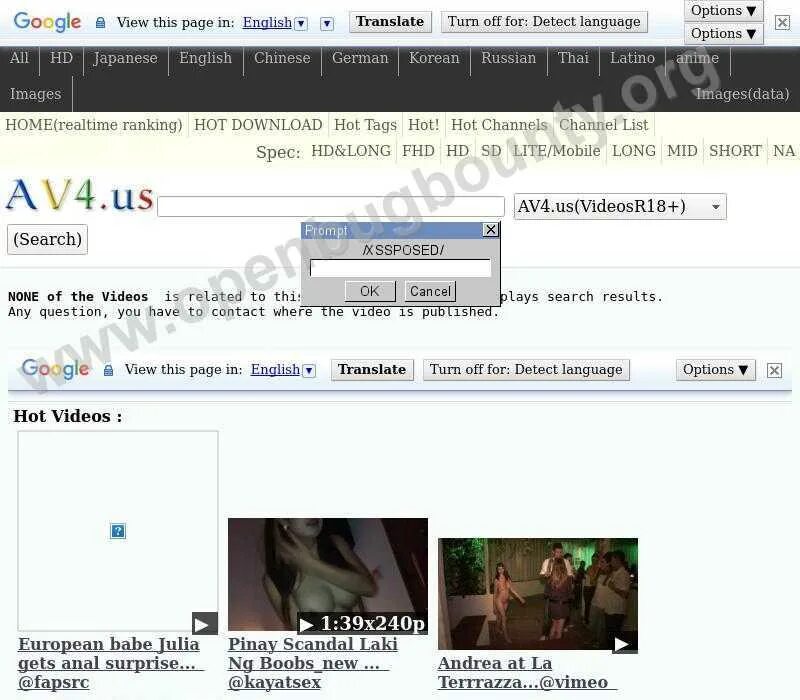800x700 pixels.
Task: Select the Russian category tab
Action: click(x=509, y=58)
